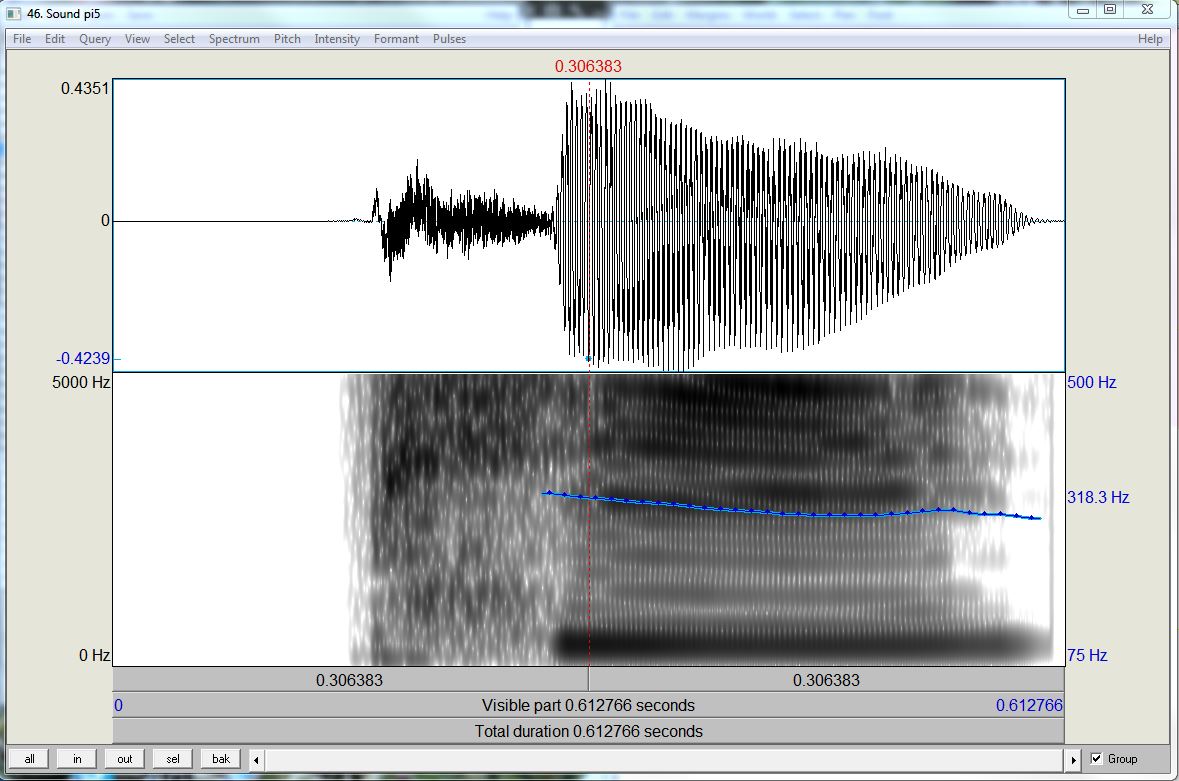Screen dimensions: 1179x781
Task: Open the Help menu
Action: pos(1150,39)
